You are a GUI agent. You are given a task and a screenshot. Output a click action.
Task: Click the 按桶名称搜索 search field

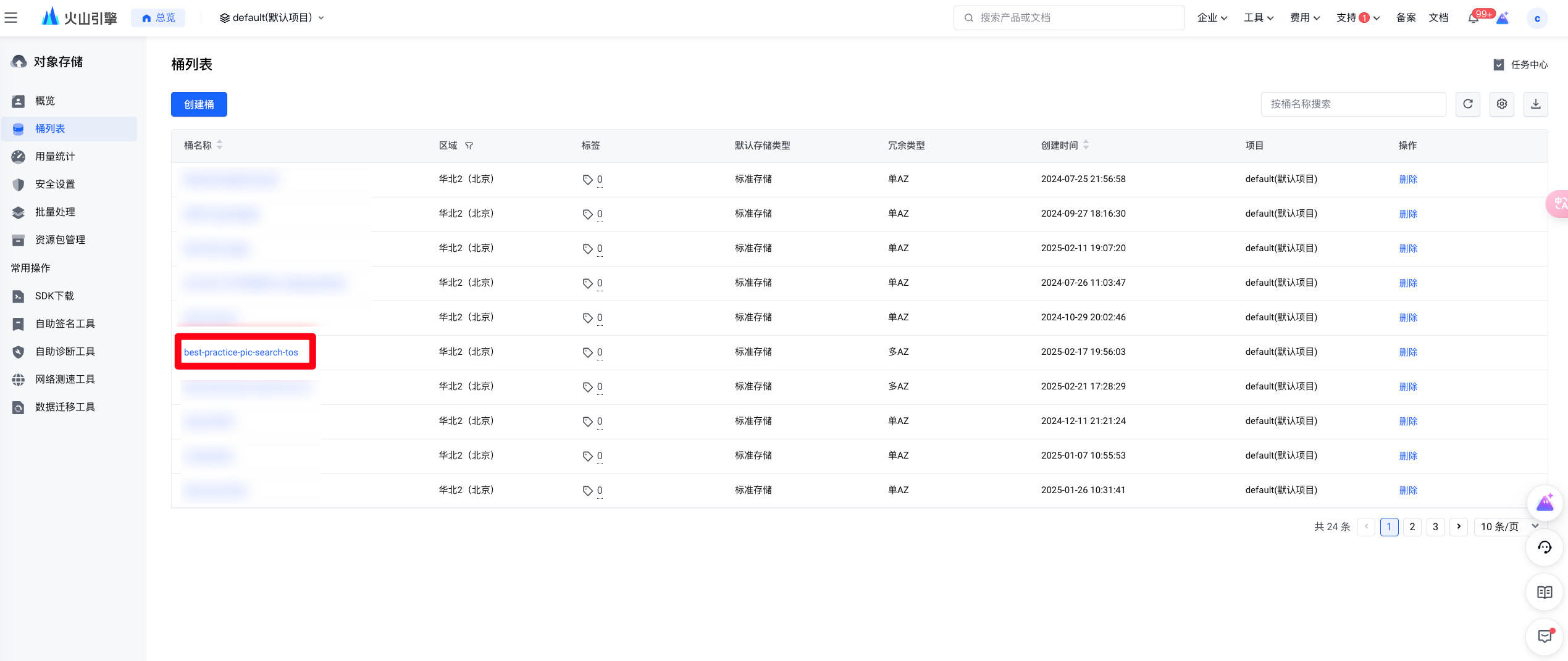[1353, 104]
